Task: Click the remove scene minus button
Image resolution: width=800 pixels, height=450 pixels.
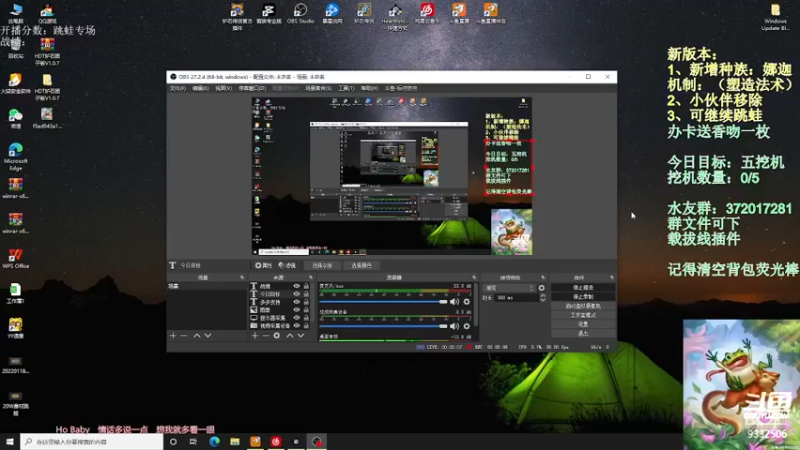Action: point(184,336)
